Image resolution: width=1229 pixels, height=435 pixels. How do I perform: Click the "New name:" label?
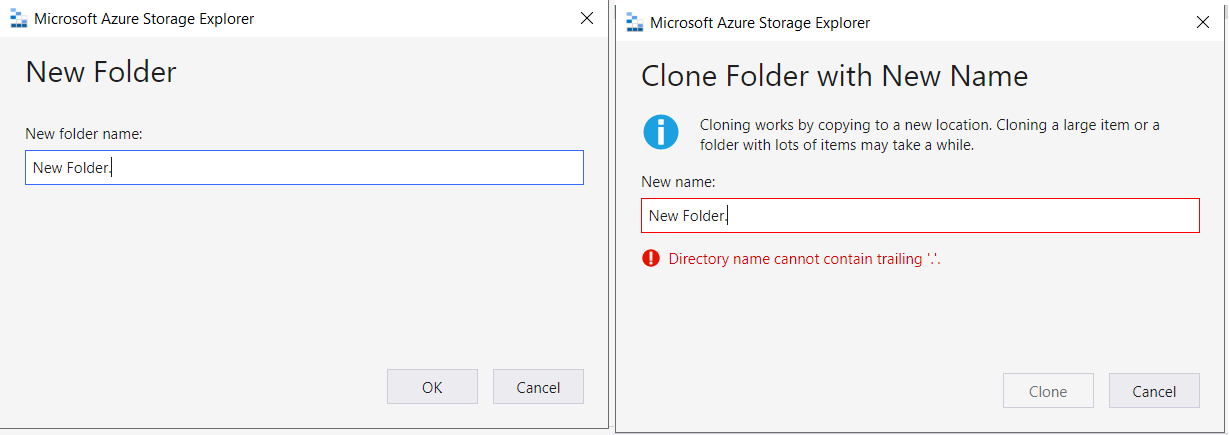click(x=678, y=182)
